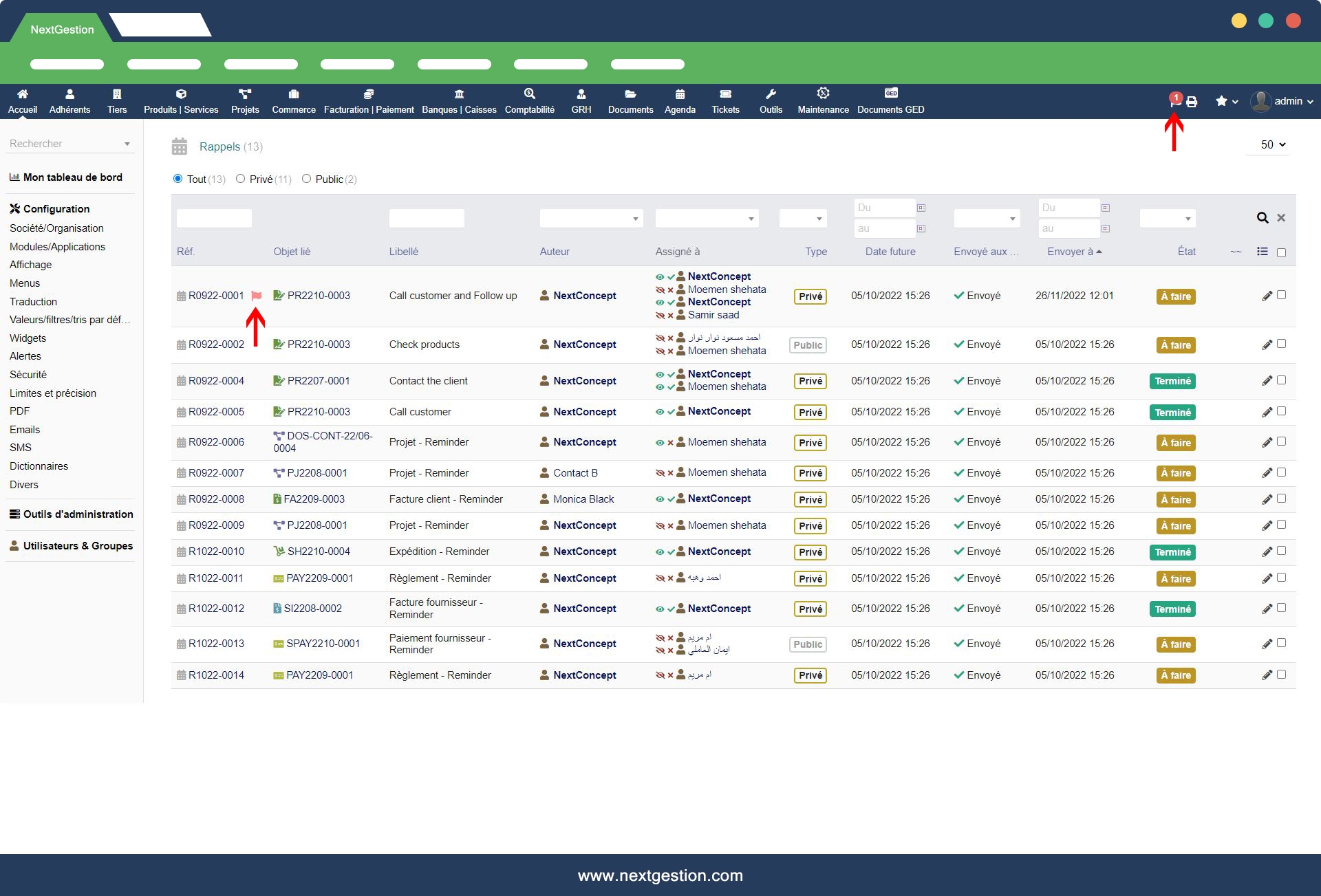Select the Public radio button
Image resolution: width=1321 pixels, height=896 pixels.
coord(307,179)
